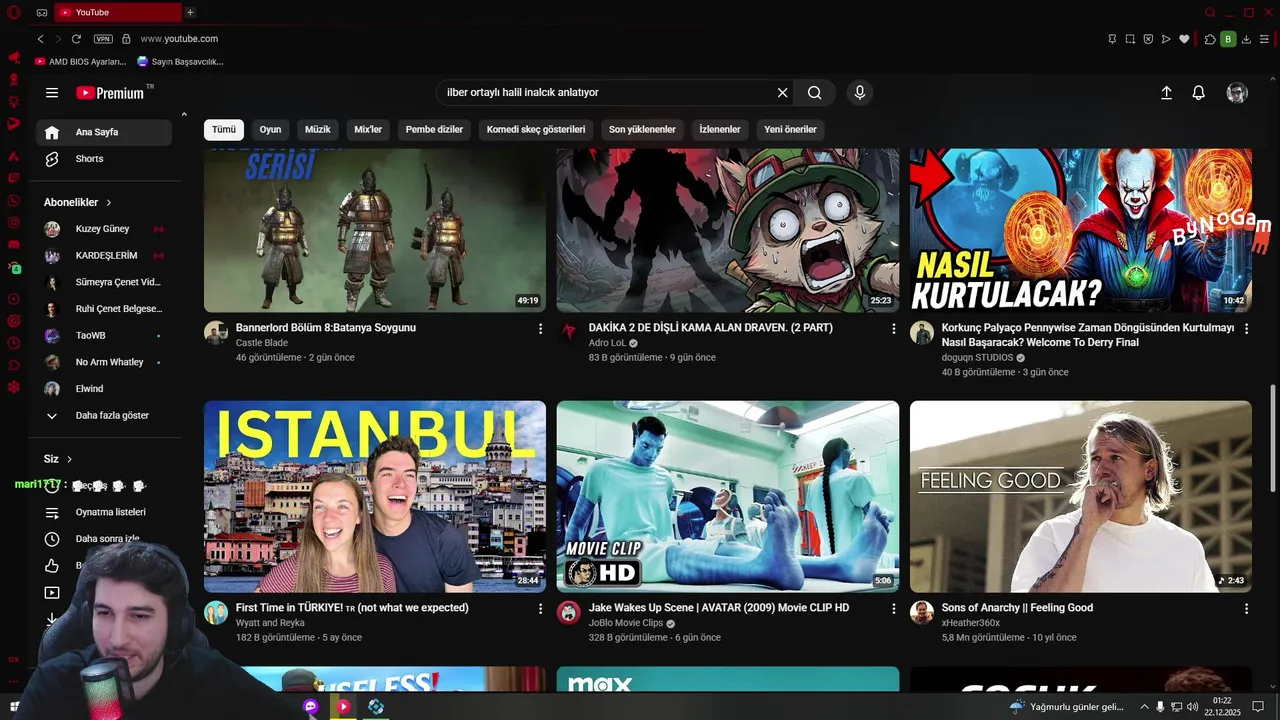Open options for Bannerlord Bölüm 8 video

tap(541, 328)
